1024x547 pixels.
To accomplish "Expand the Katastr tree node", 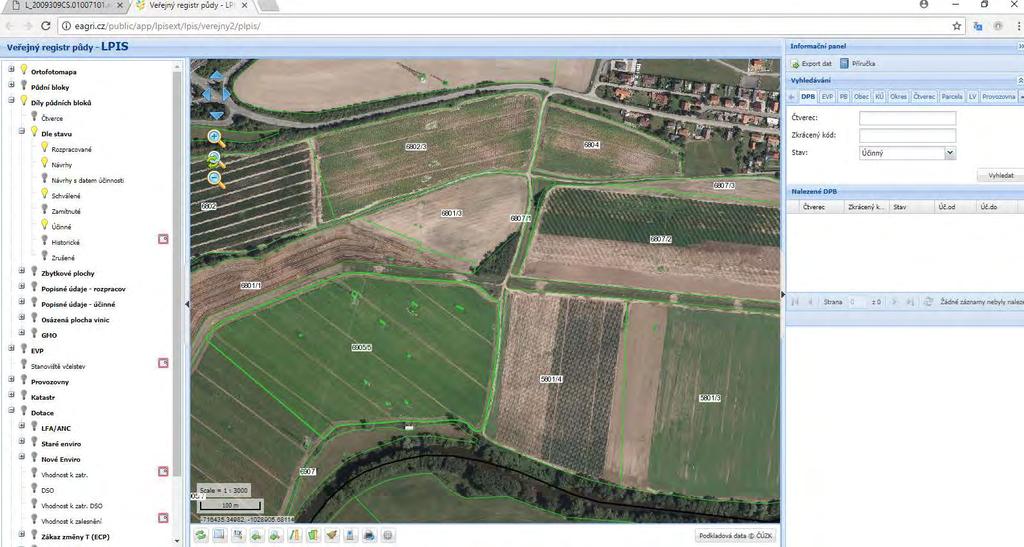I will 11,395.
